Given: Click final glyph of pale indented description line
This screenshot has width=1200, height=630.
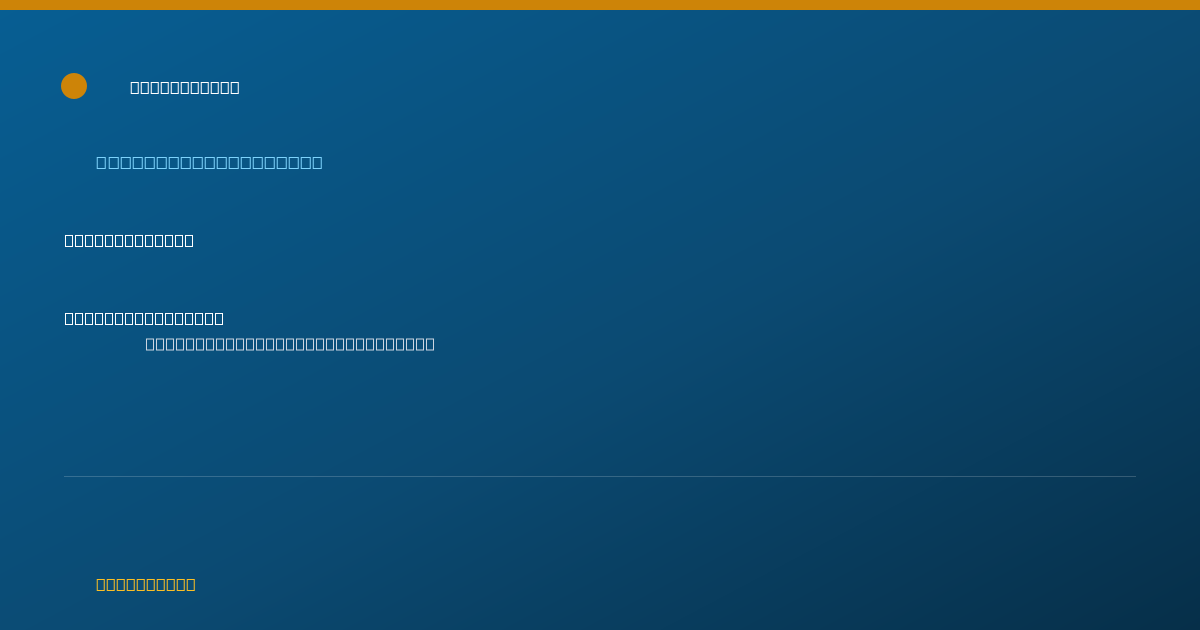Looking at the screenshot, I should pyautogui.click(x=430, y=344).
